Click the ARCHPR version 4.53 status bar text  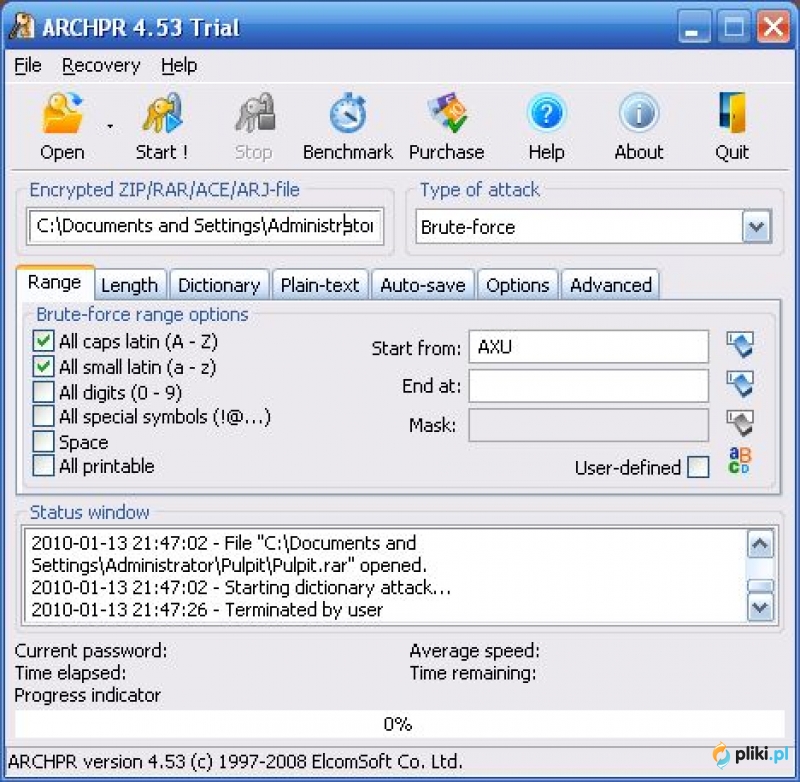click(x=235, y=761)
